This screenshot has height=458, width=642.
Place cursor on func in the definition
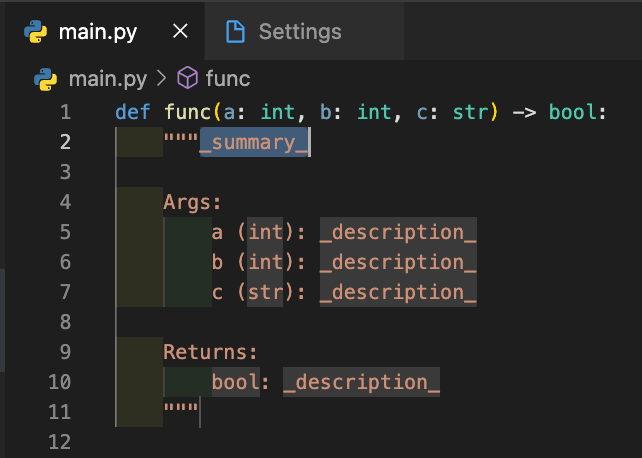coord(188,112)
